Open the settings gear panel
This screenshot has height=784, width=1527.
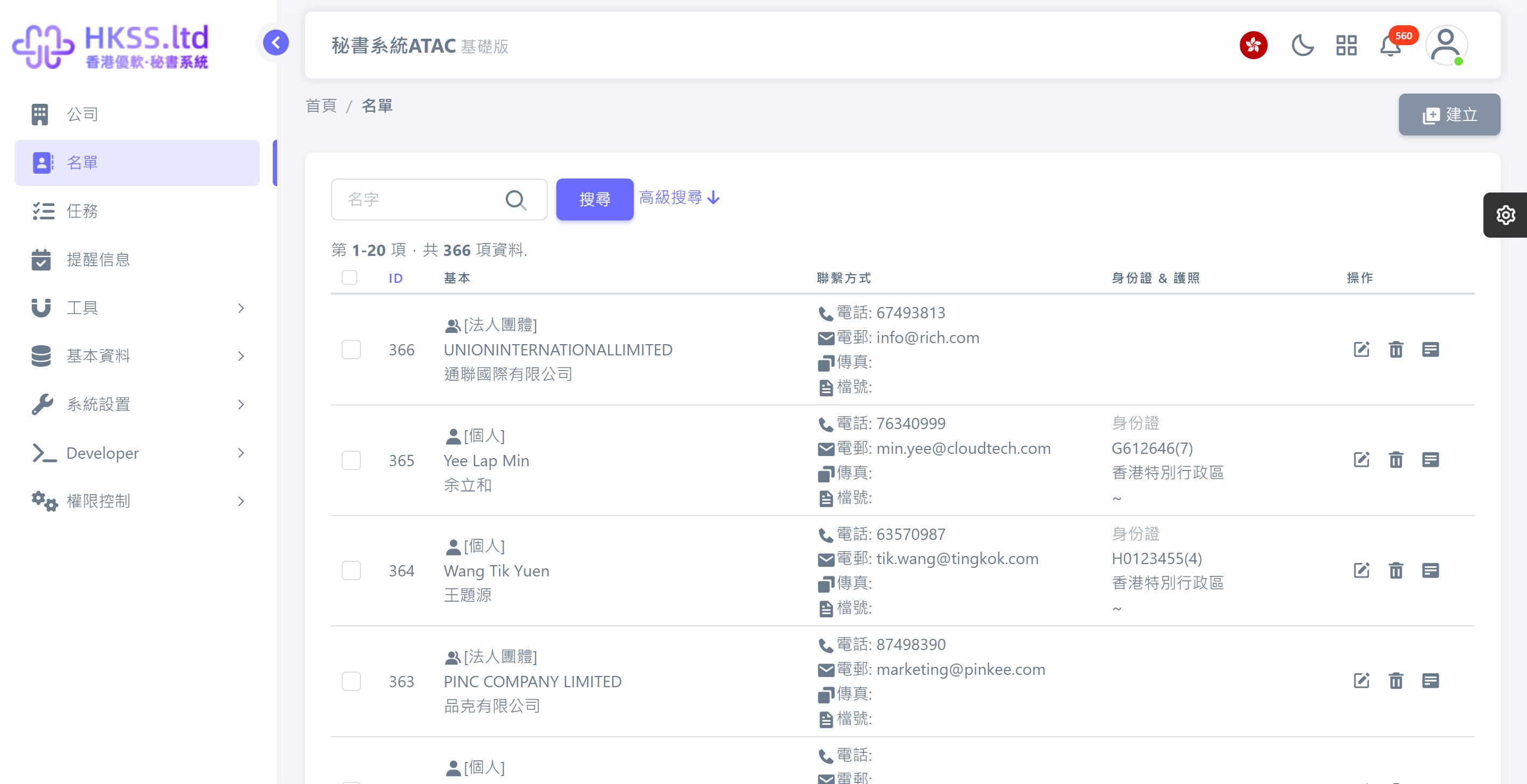(1505, 215)
